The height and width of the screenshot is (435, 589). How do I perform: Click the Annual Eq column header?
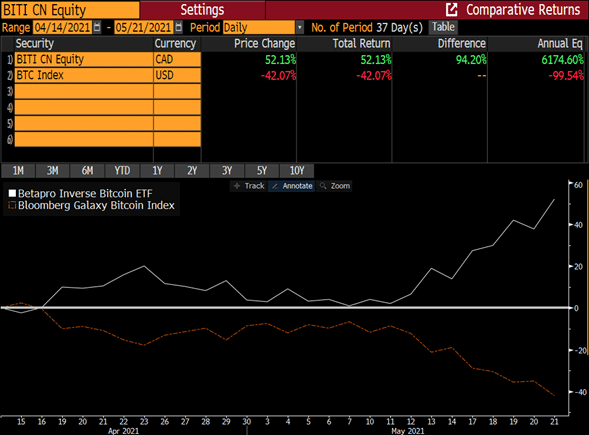coord(560,44)
